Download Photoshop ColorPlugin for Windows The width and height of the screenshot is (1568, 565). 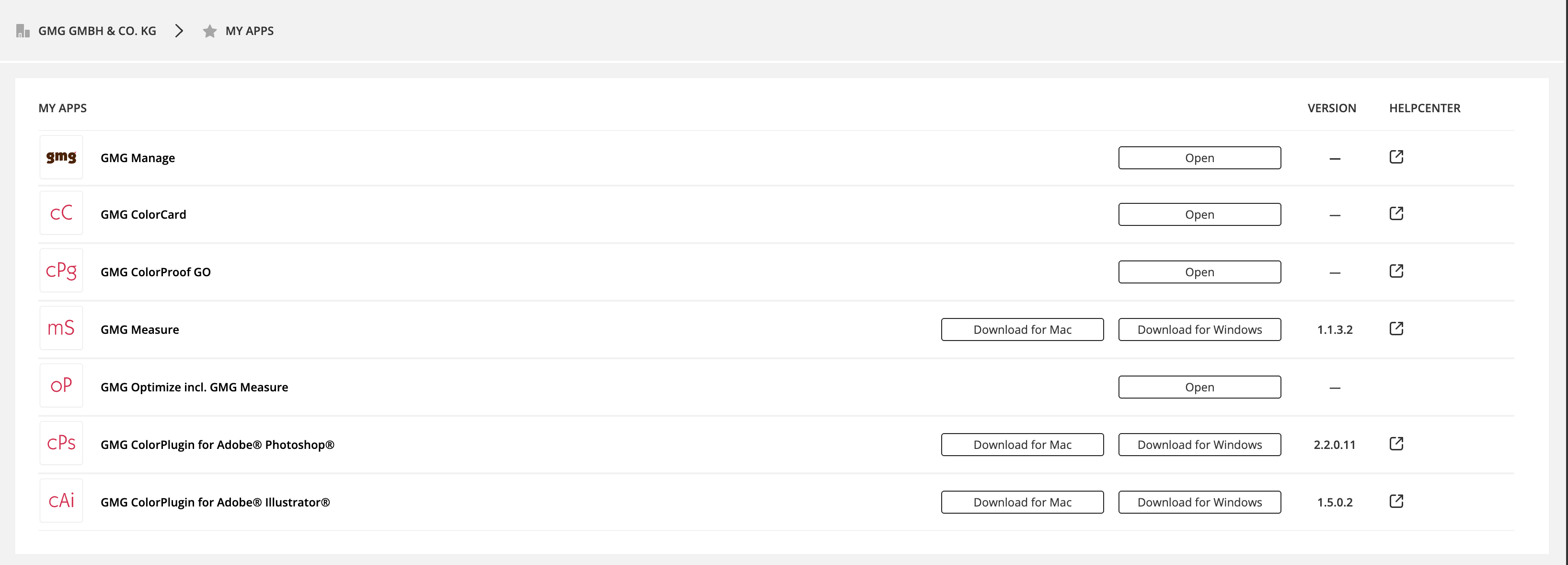[x=1199, y=445]
